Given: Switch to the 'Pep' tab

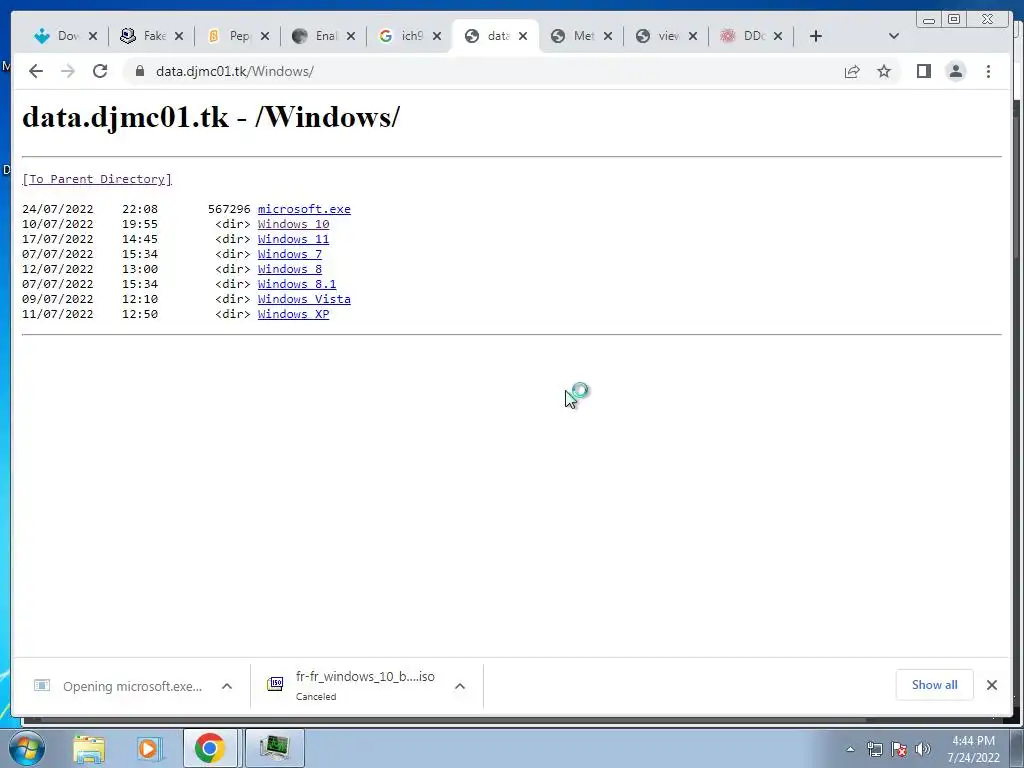Looking at the screenshot, I should 230,36.
